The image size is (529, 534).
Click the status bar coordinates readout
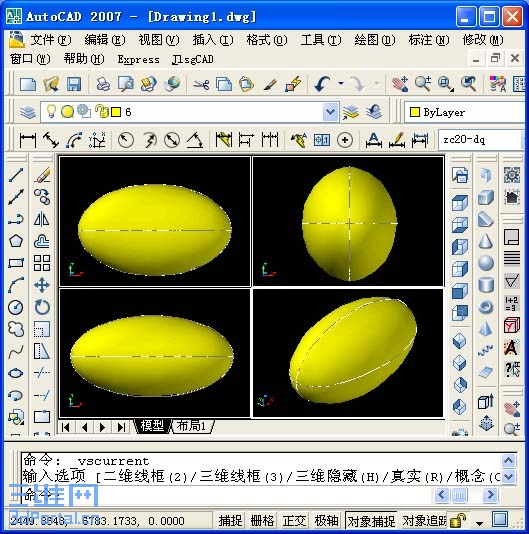pos(97,521)
